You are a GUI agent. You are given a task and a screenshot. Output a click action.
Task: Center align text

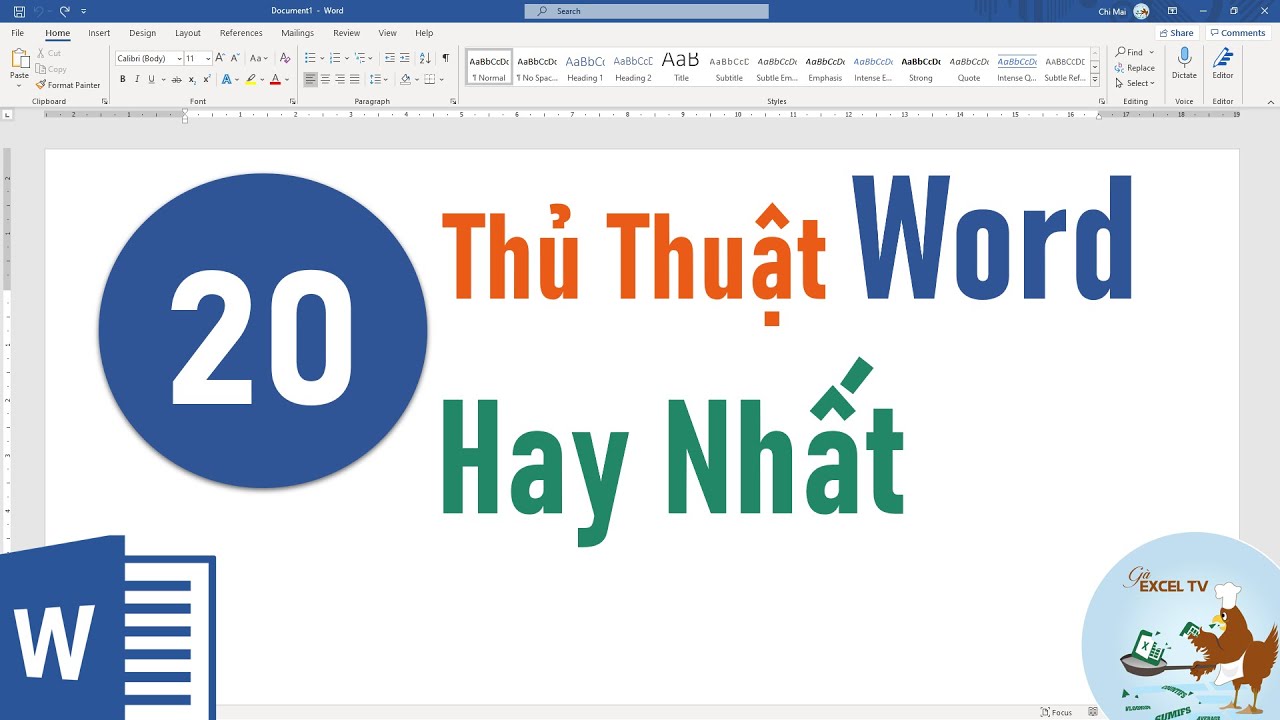coord(325,79)
